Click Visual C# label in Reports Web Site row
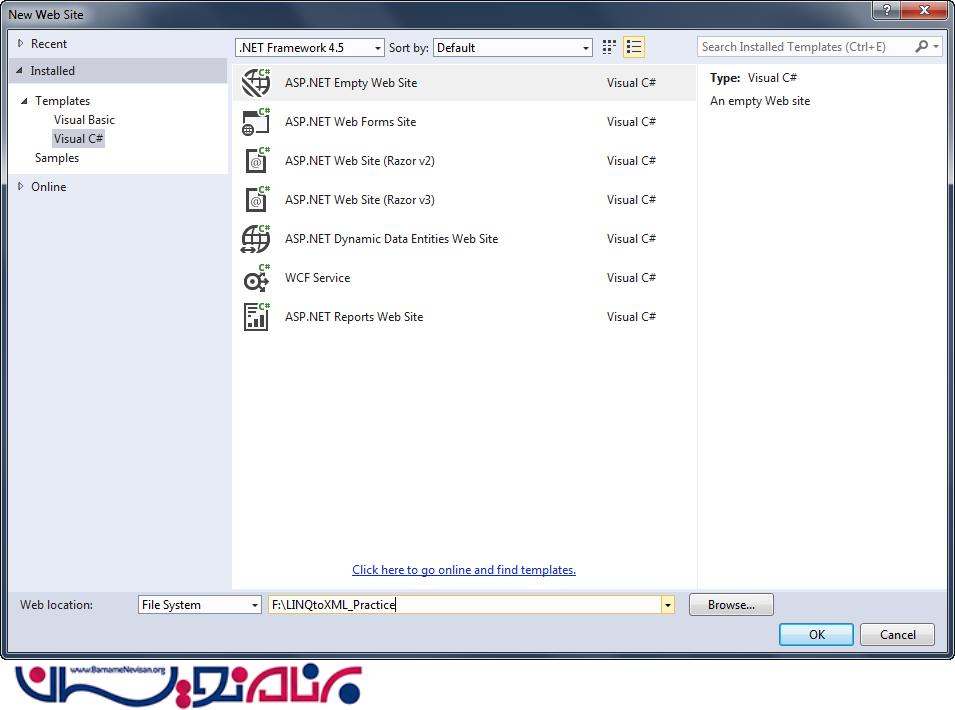Screen dimensions: 955x710 pyautogui.click(x=631, y=317)
